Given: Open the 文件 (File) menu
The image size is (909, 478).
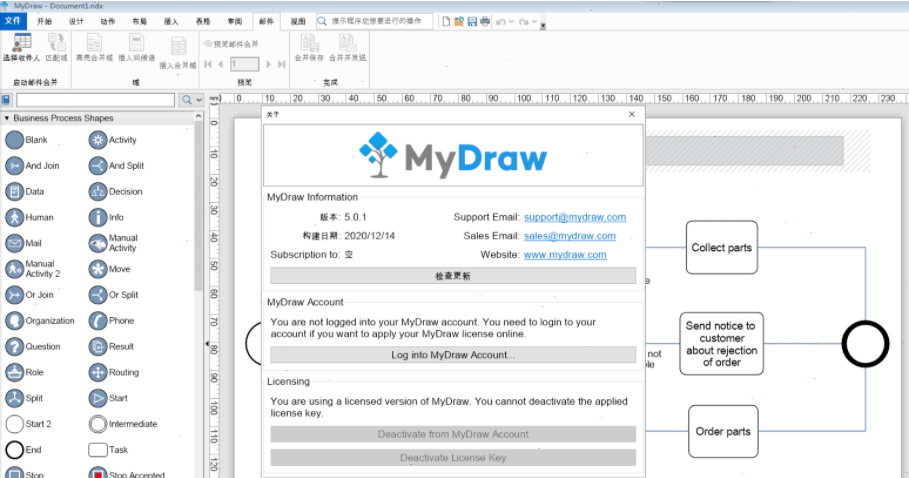Looking at the screenshot, I should (12, 21).
